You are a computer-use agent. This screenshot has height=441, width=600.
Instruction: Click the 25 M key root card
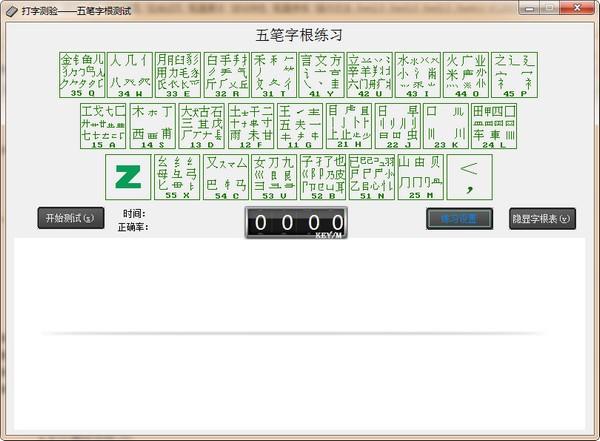point(421,177)
